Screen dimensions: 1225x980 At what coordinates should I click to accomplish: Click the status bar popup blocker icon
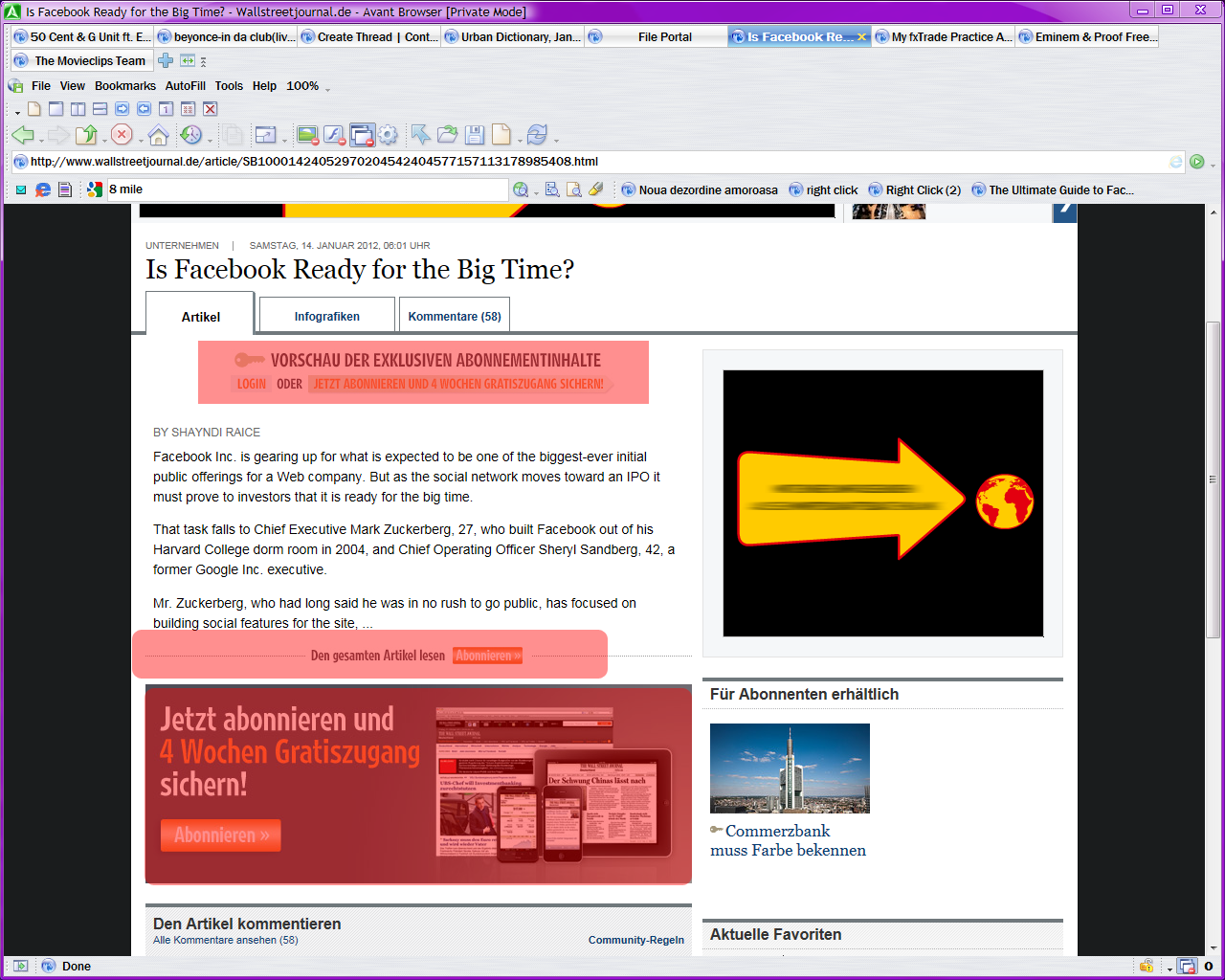1187,967
